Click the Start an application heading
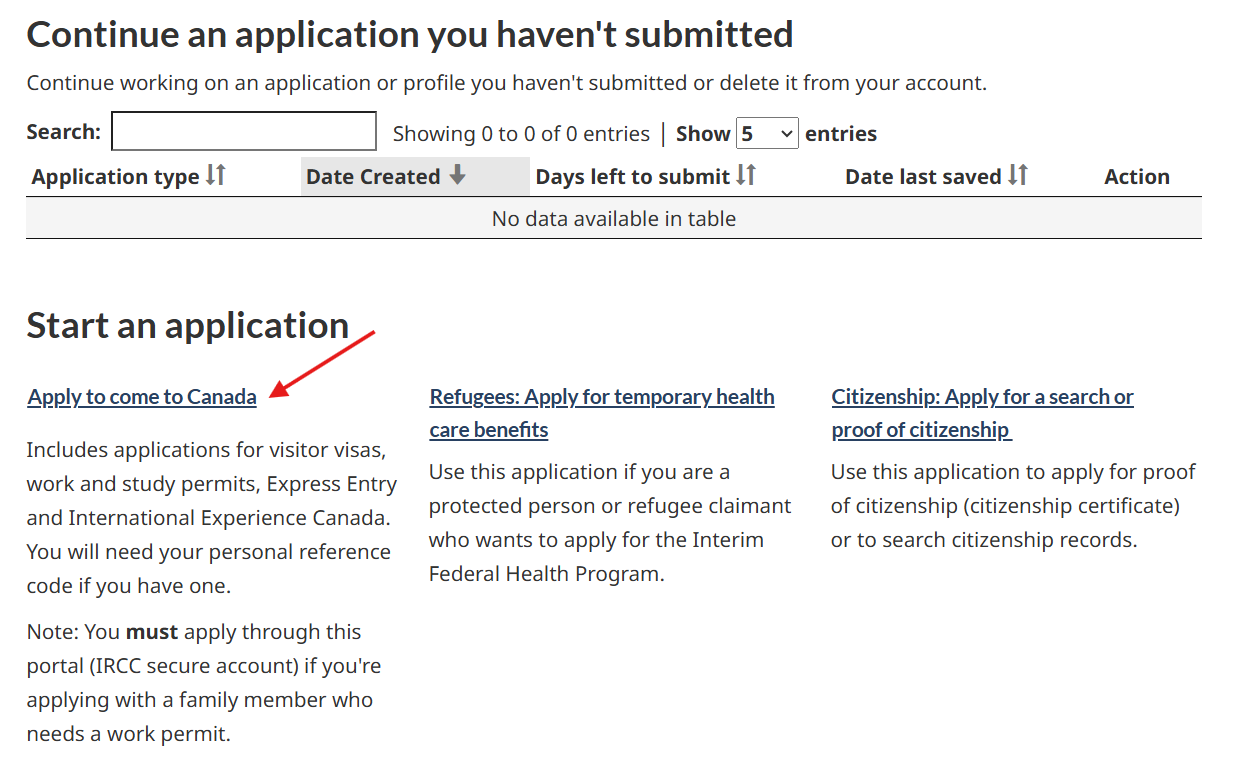Screen dimensions: 1257x762 (188, 326)
